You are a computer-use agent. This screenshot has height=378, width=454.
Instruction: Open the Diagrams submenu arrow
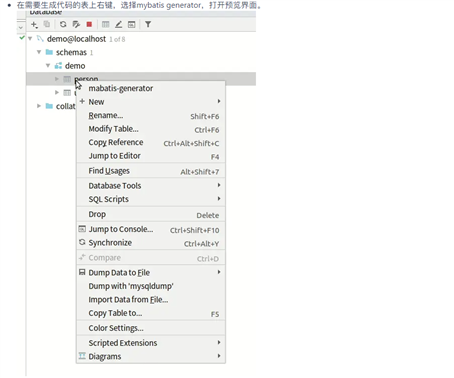click(219, 356)
